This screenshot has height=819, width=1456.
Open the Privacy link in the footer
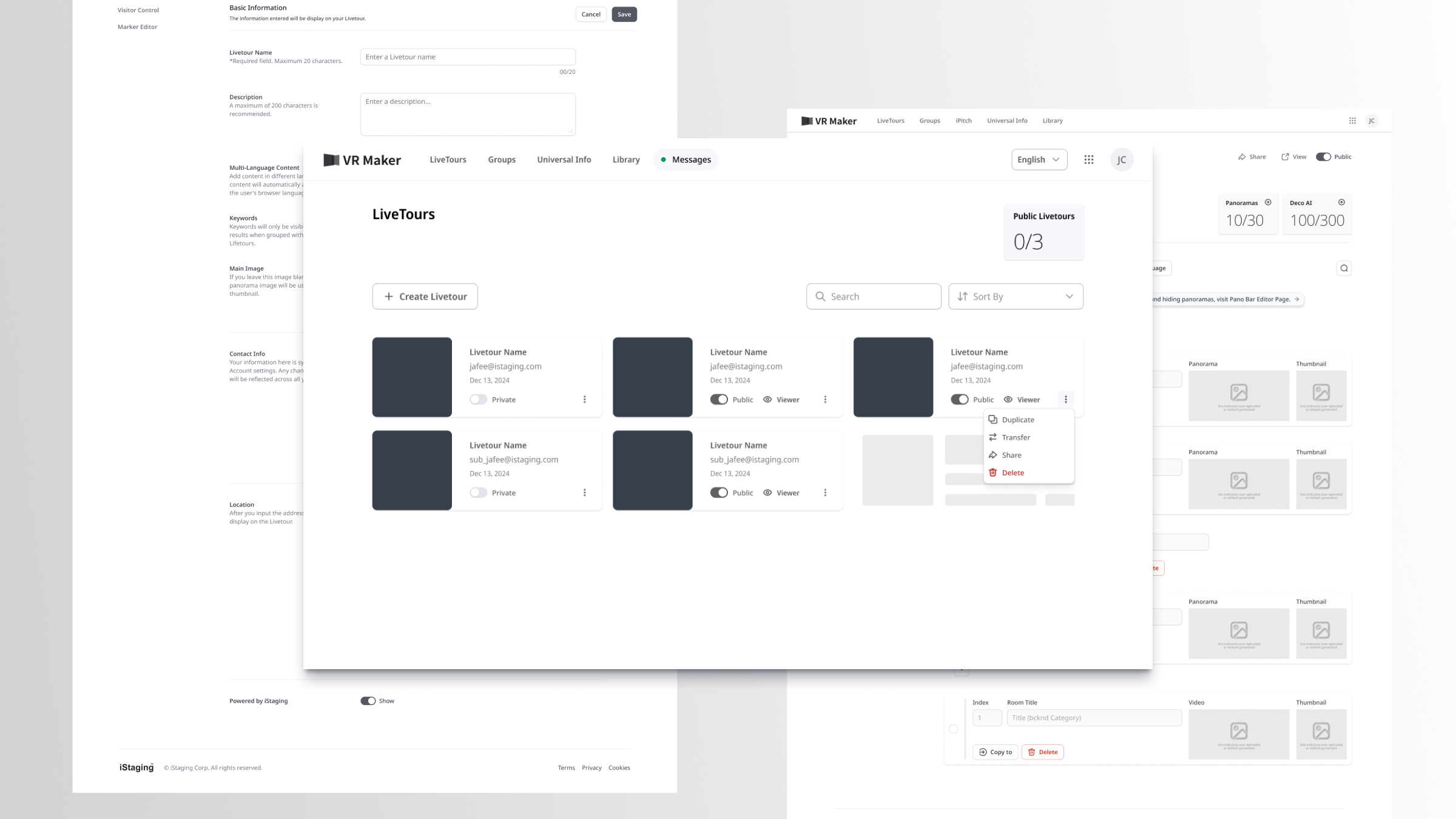tap(591, 767)
